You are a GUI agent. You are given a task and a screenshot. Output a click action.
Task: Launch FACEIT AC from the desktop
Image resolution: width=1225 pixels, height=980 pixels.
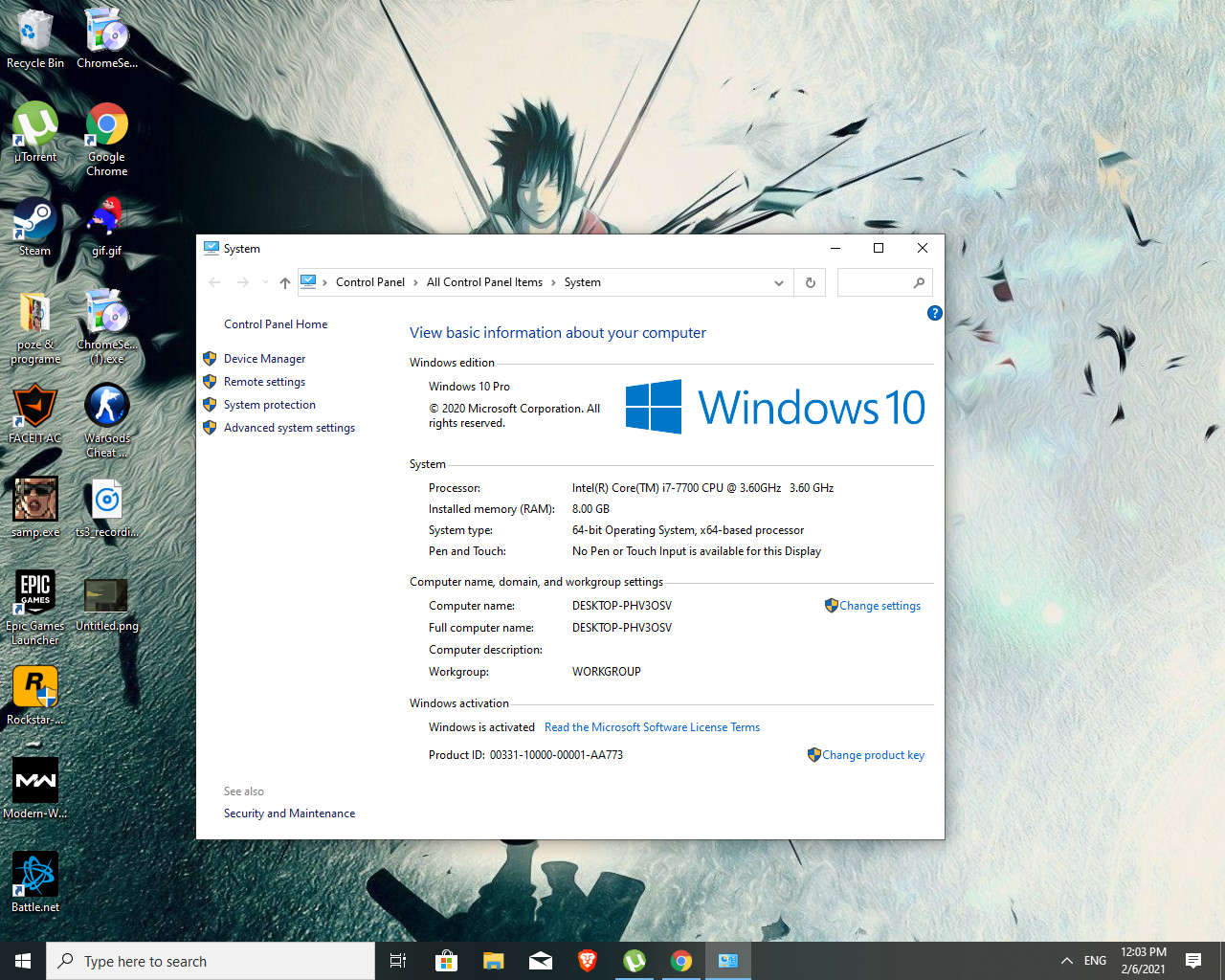click(35, 413)
